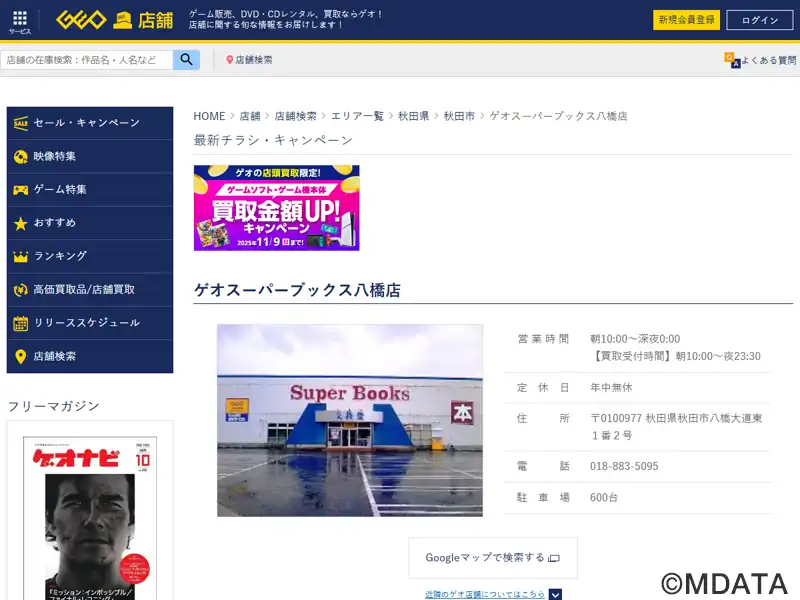This screenshot has width=800, height=600.
Task: Click the login button
Action: [760, 20]
